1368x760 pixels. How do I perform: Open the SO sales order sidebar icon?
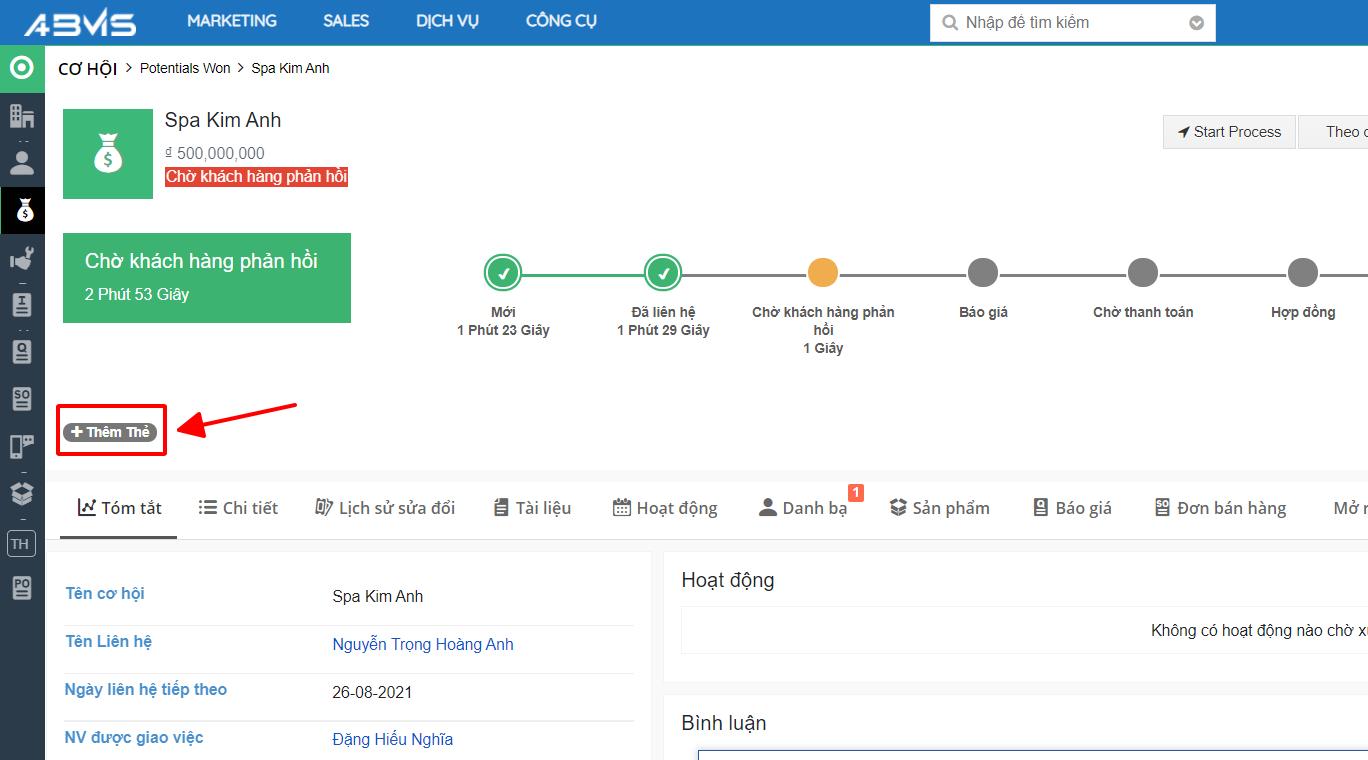[x=22, y=398]
